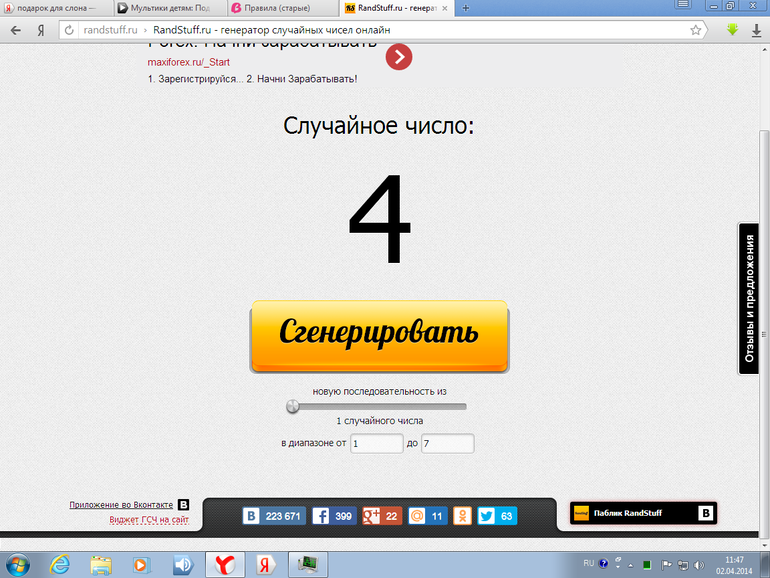
Task: Open the 'Приложение во Вконтакте' link
Action: click(121, 505)
